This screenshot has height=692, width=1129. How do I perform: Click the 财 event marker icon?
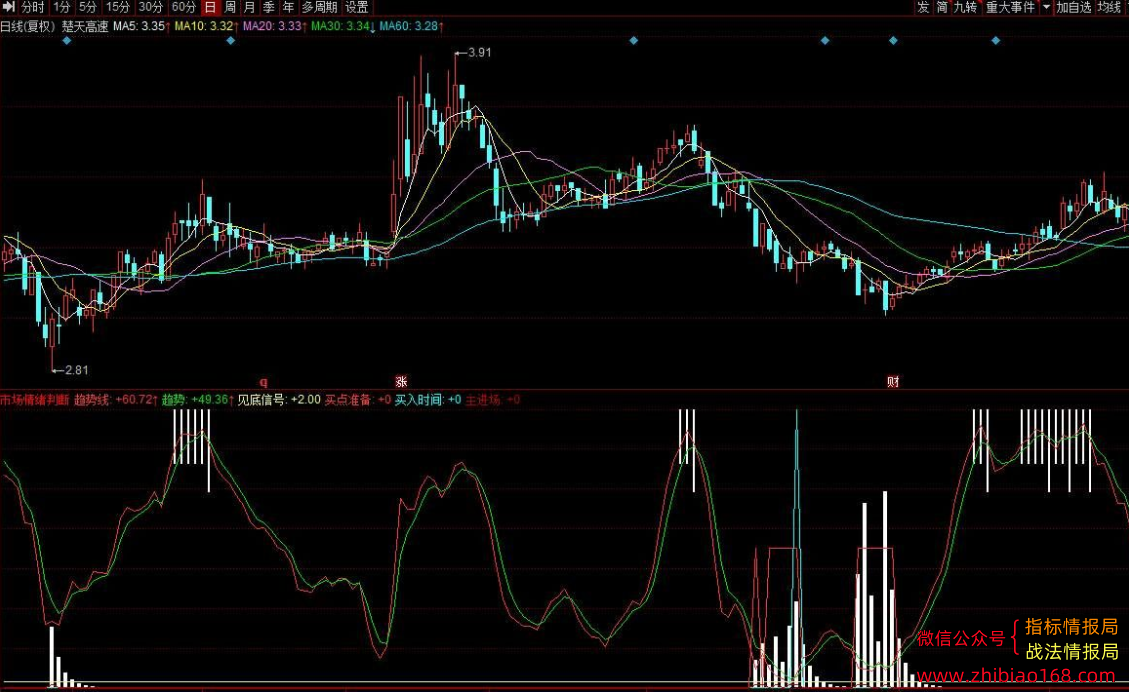(893, 382)
